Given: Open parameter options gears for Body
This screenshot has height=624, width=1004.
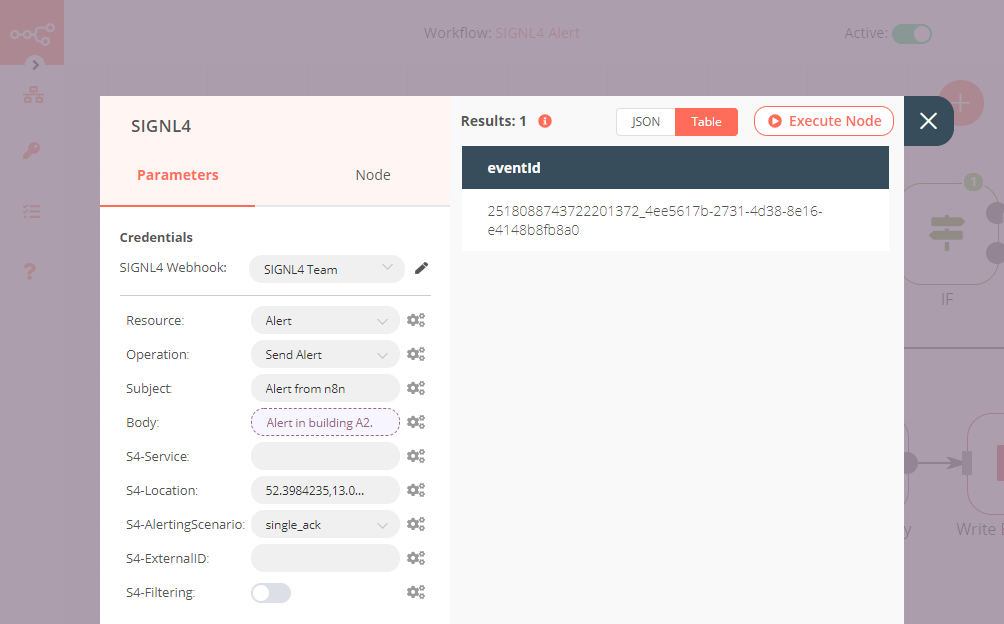Looking at the screenshot, I should (x=416, y=422).
